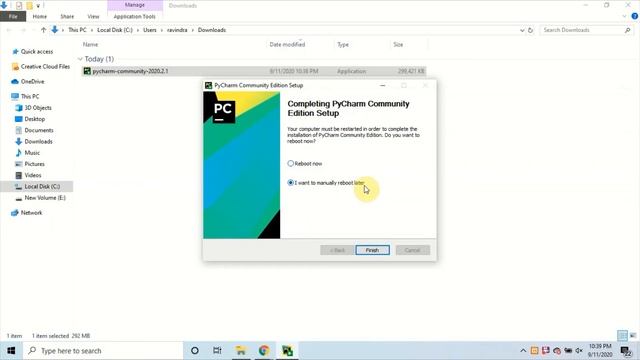Click This PC in the address path
The height and width of the screenshot is (360, 640).
(78, 30)
